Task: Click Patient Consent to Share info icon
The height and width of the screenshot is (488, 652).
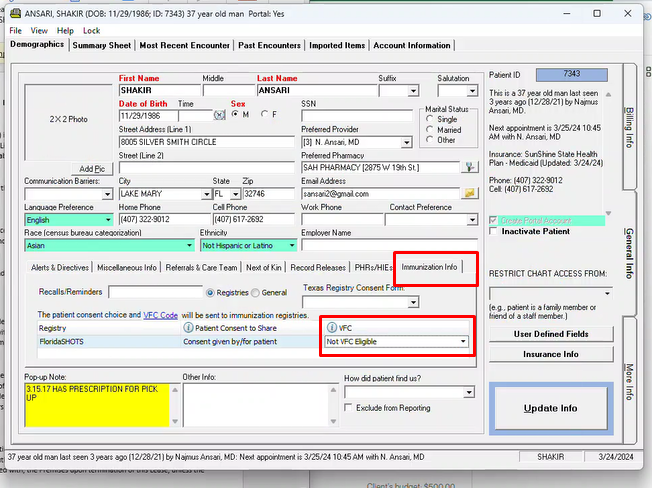Action: tap(188, 328)
